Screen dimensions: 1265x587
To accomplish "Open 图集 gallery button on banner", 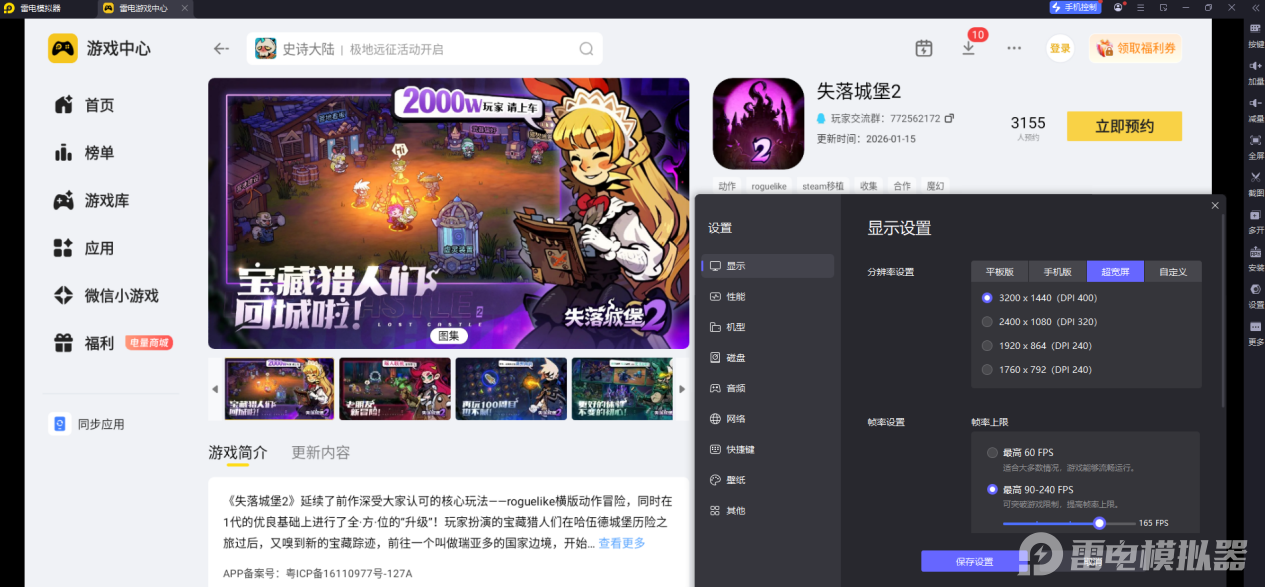I will pos(449,336).
